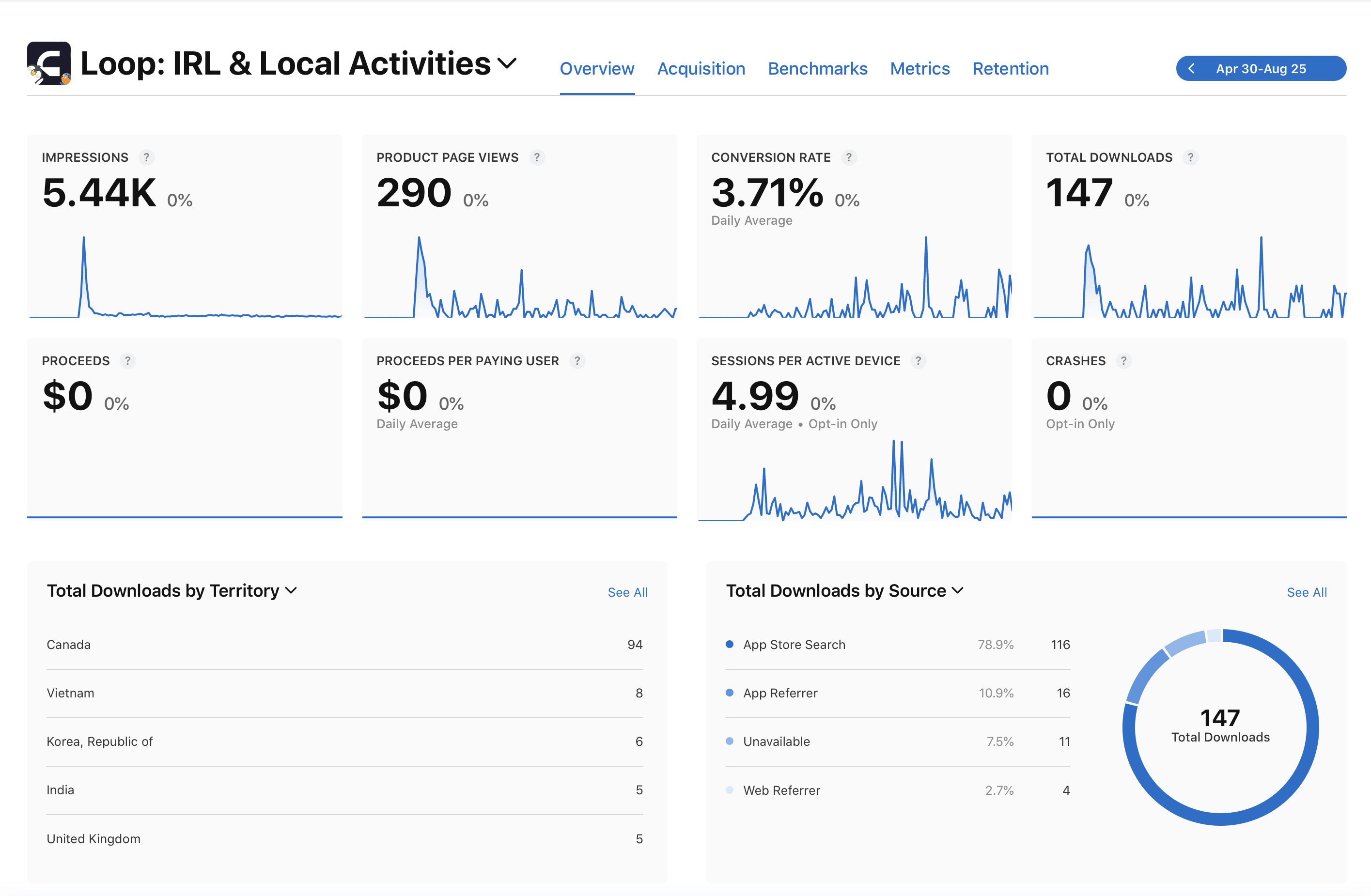1371x896 pixels.
Task: Click See All for downloads by territory
Action: pos(627,592)
